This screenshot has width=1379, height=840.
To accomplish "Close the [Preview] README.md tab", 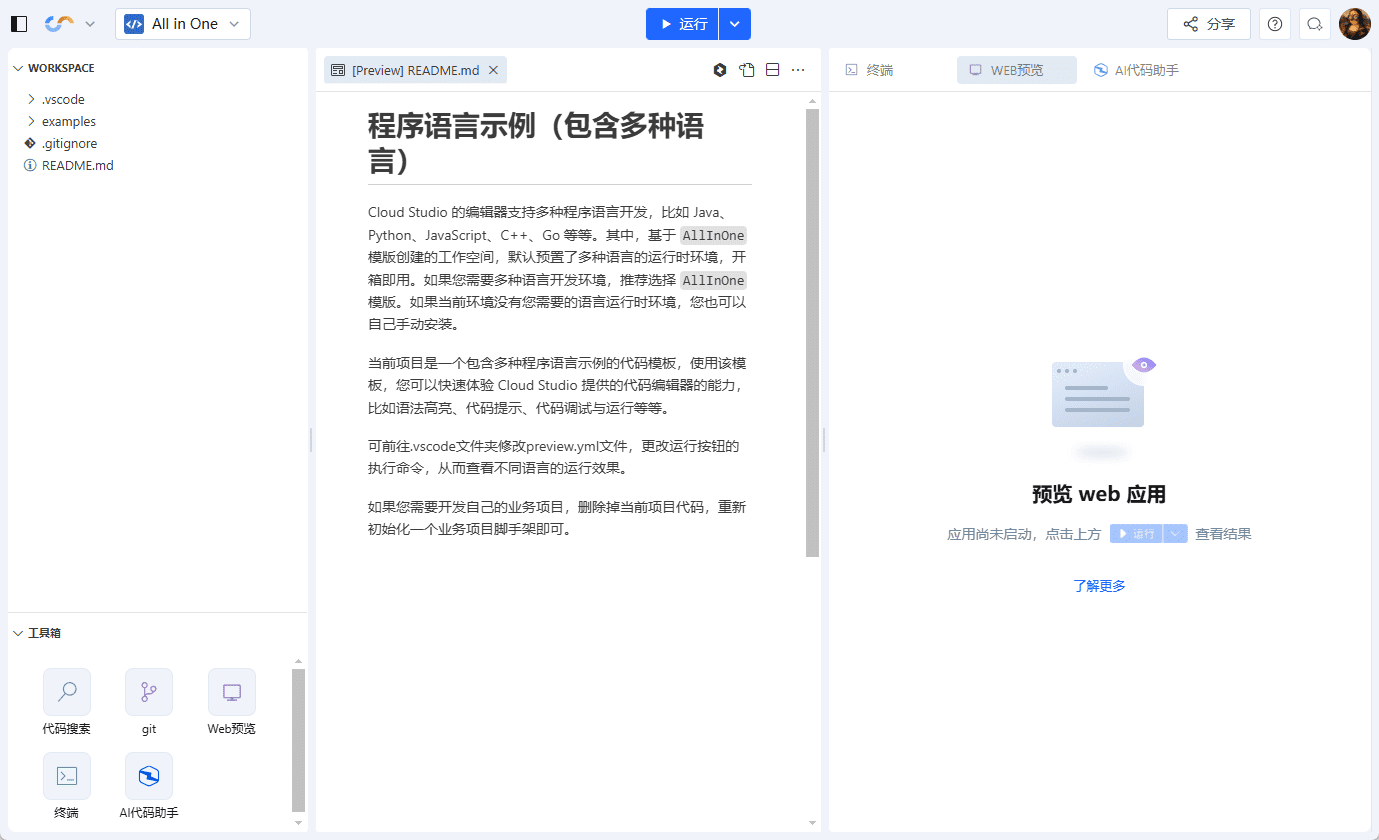I will 493,70.
